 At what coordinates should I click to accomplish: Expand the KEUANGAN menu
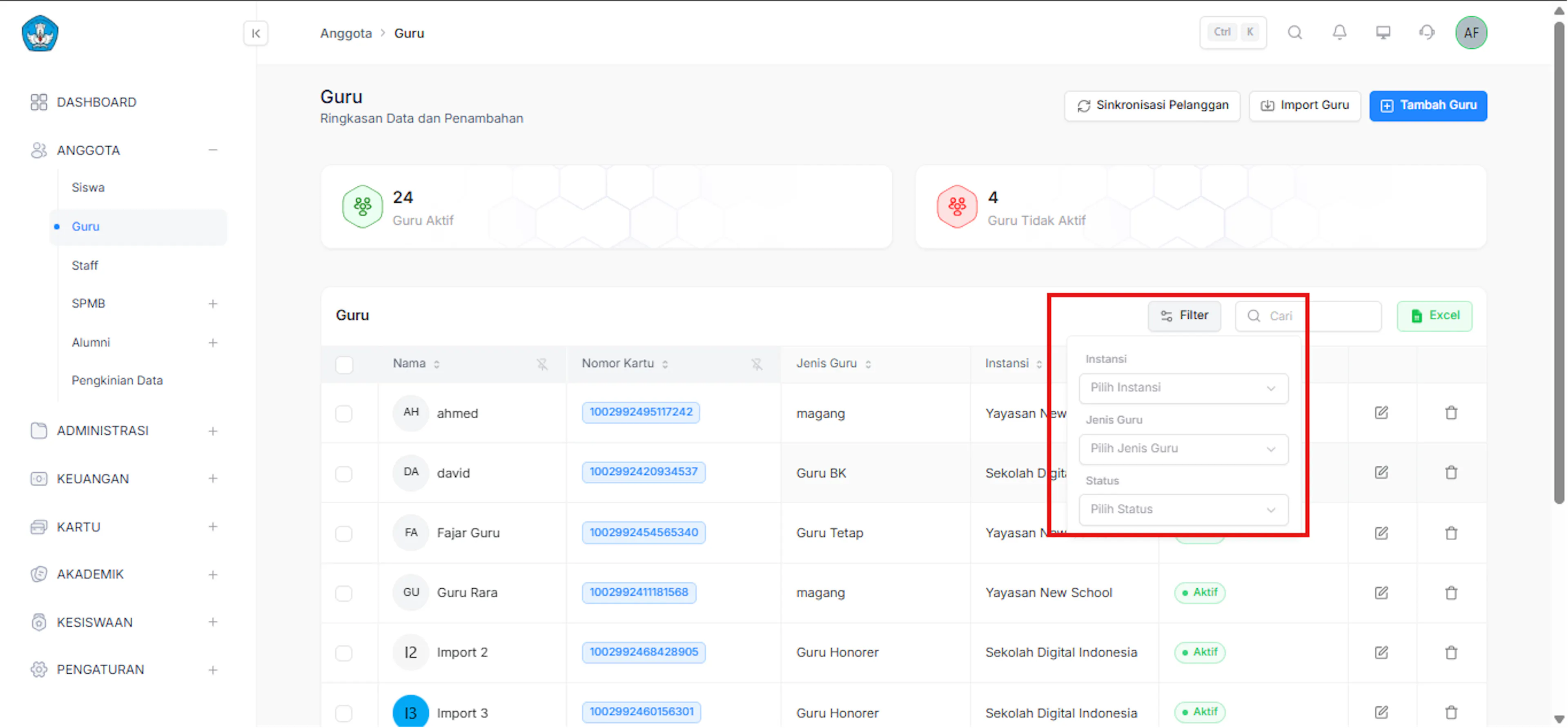point(212,479)
